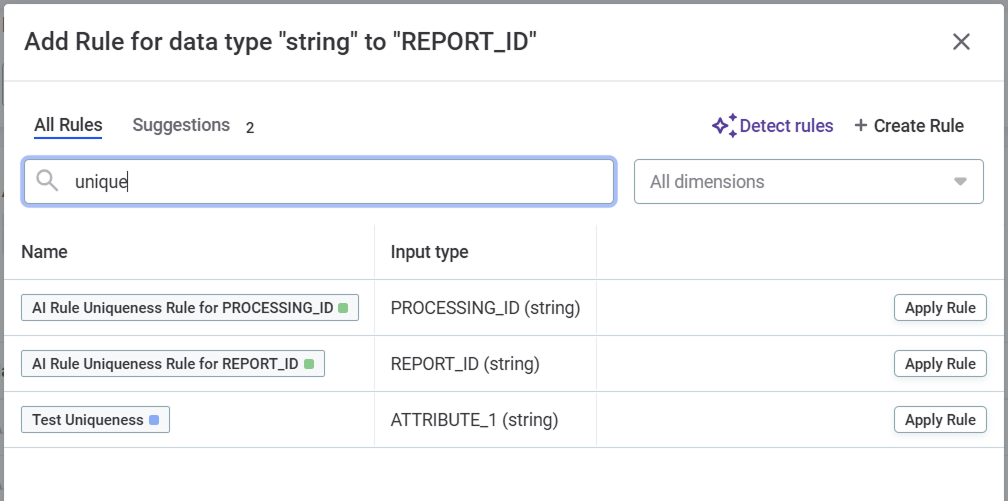Click the Suggestions count badge showing 2

(x=250, y=128)
